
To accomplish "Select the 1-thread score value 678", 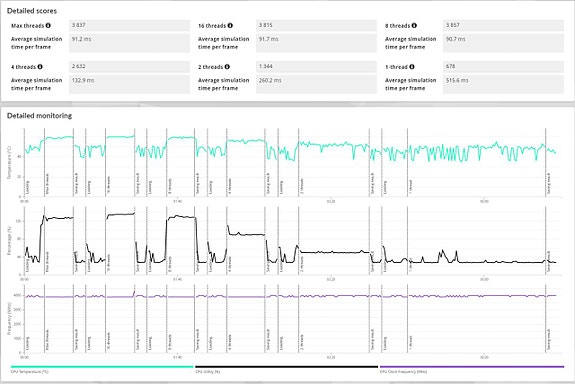I will pyautogui.click(x=503, y=66).
